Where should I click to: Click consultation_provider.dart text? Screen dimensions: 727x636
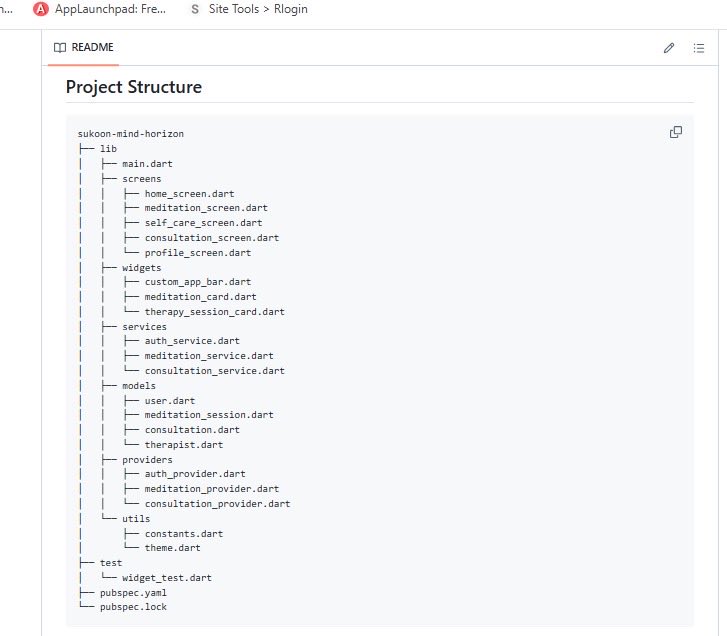click(x=217, y=503)
